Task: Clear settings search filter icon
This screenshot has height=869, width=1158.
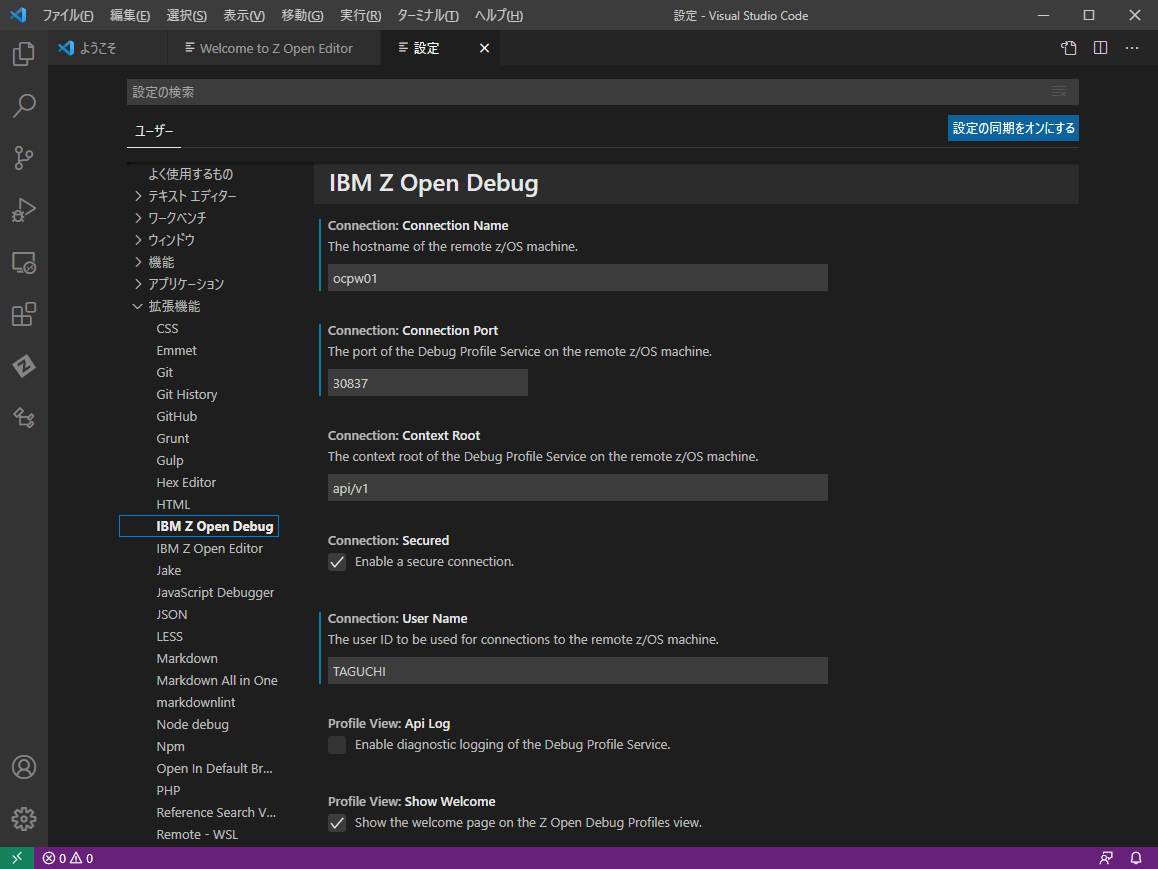Action: (1059, 92)
